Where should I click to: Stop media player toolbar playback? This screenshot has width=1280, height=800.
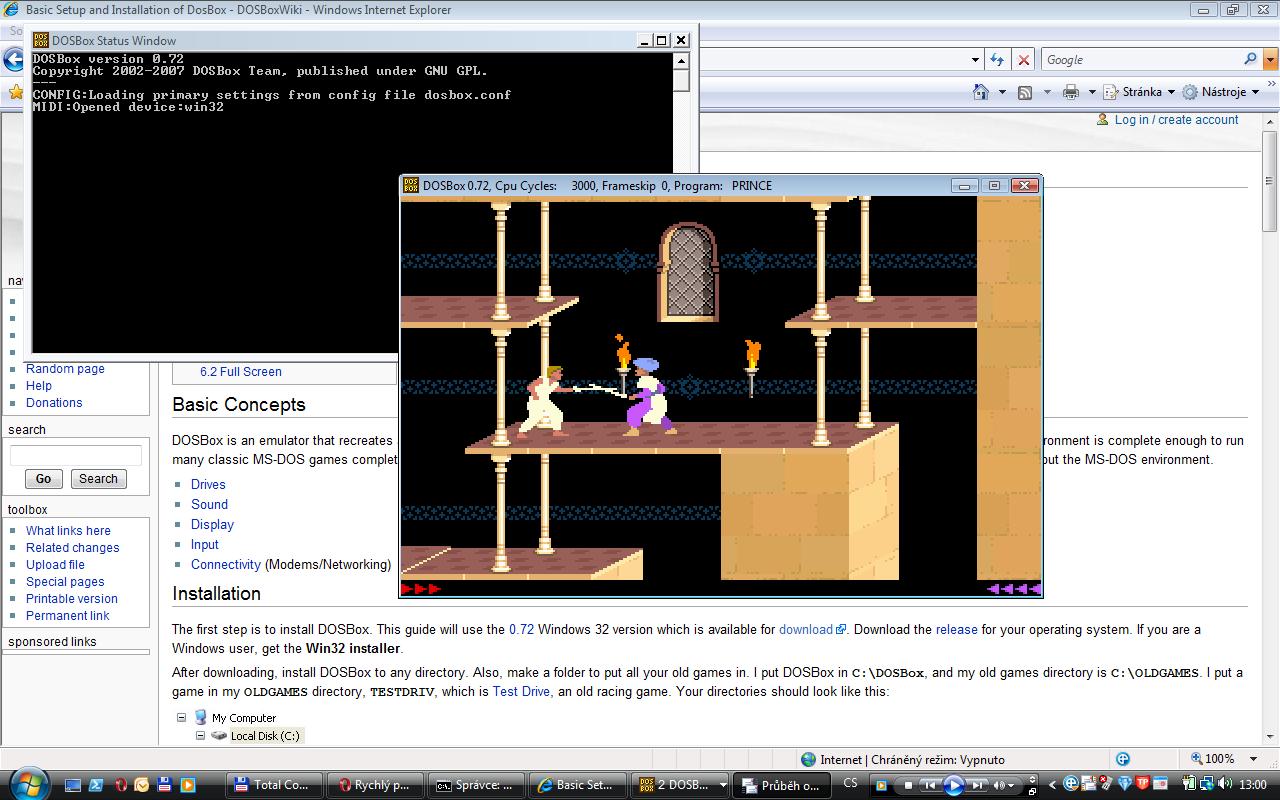(x=909, y=785)
